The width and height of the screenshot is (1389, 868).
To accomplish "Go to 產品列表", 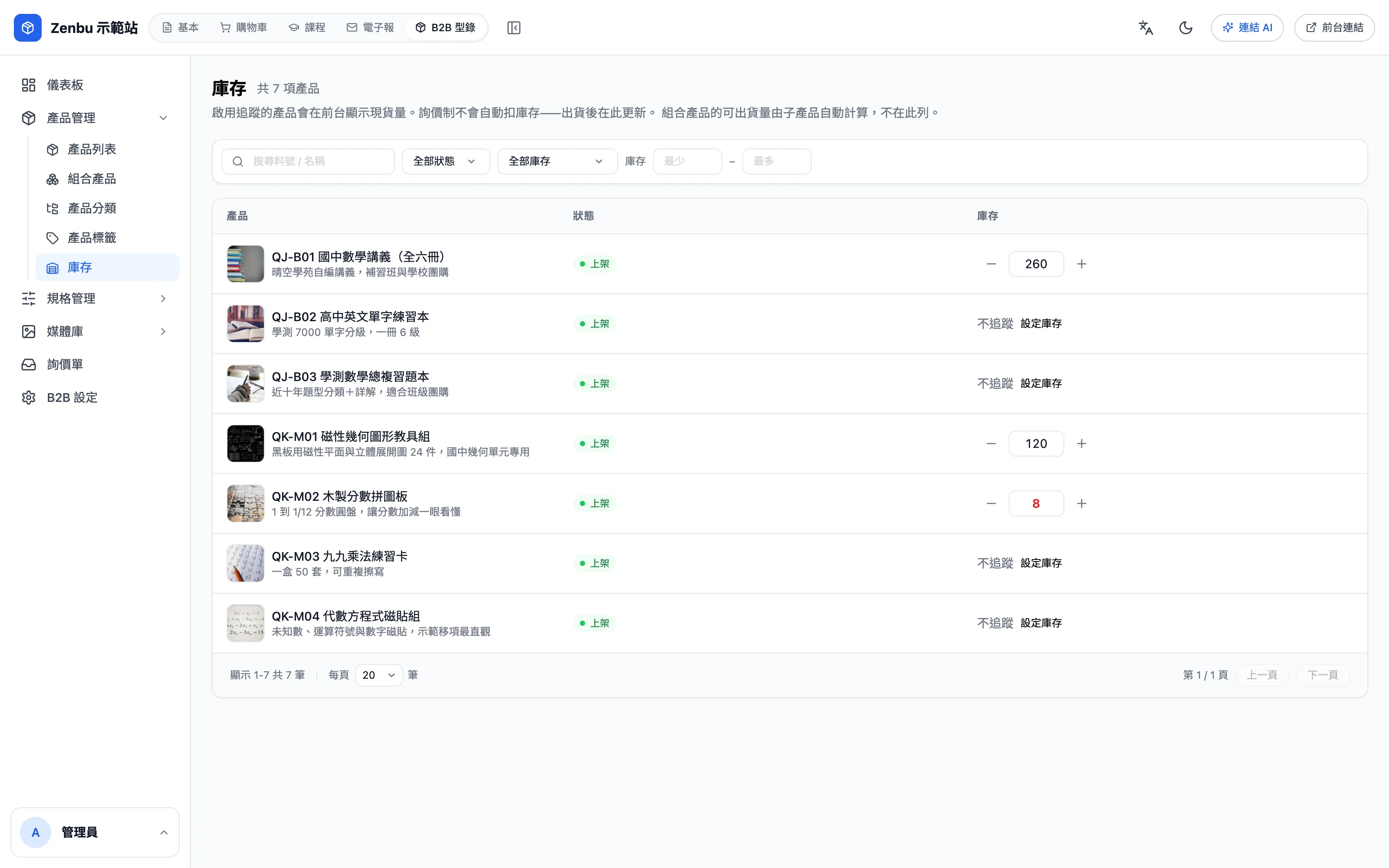I will coord(107,150).
